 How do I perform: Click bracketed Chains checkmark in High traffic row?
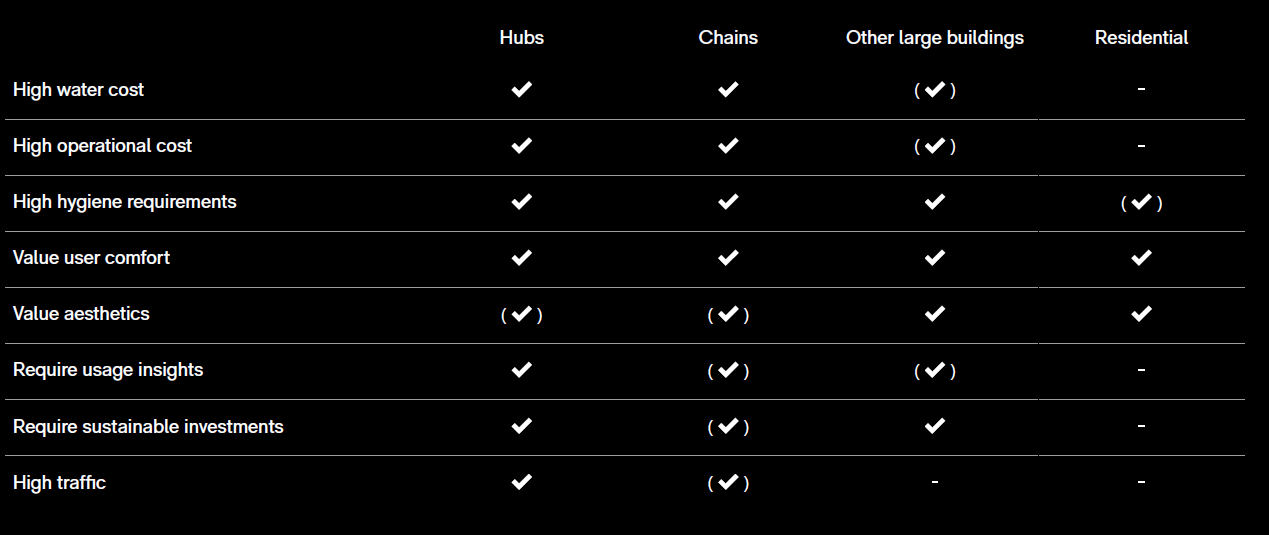coord(728,483)
